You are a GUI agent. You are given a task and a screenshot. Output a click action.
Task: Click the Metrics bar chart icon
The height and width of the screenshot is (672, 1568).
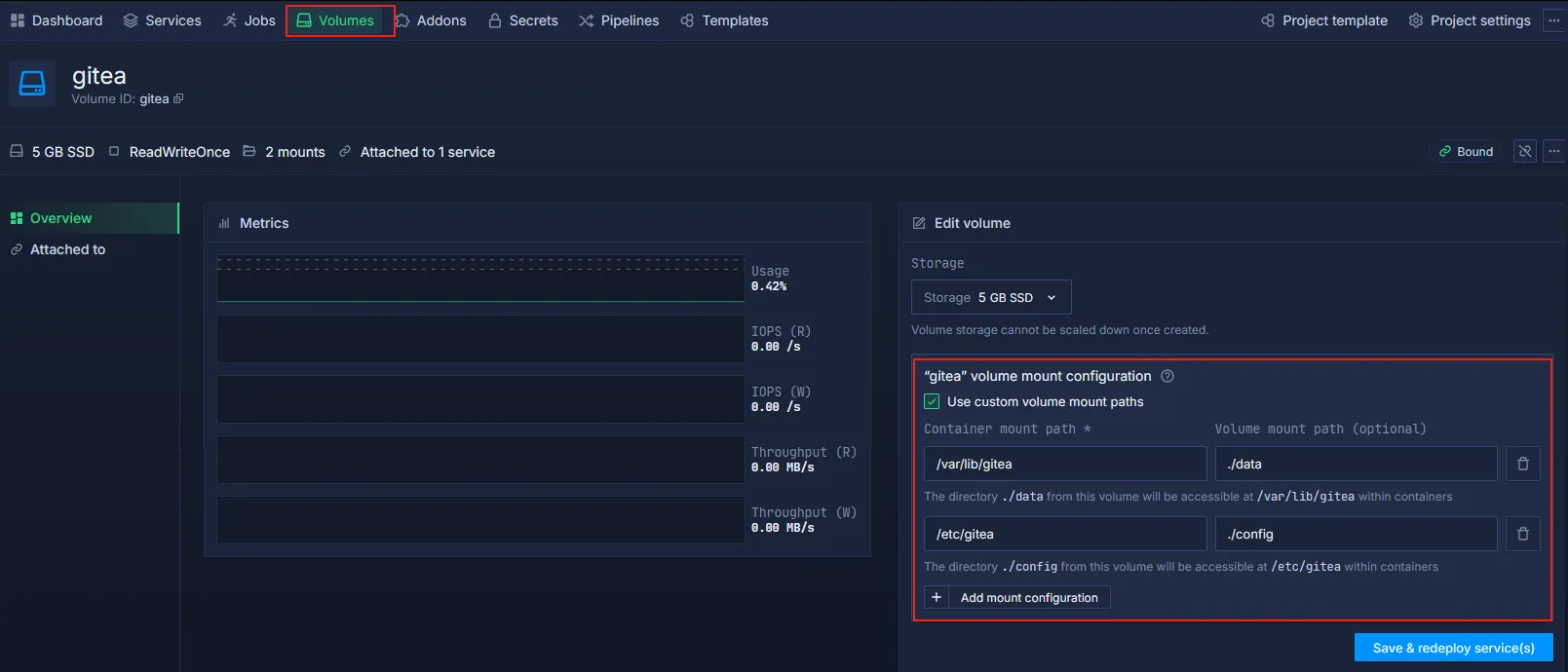(x=224, y=223)
